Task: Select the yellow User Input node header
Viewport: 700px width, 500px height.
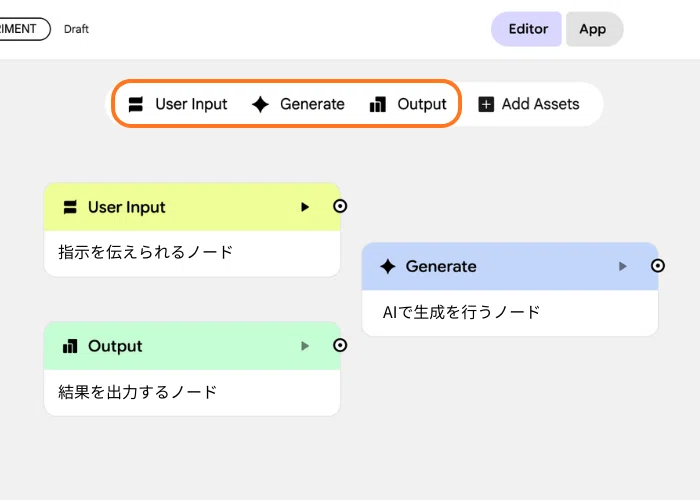Action: pyautogui.click(x=192, y=207)
